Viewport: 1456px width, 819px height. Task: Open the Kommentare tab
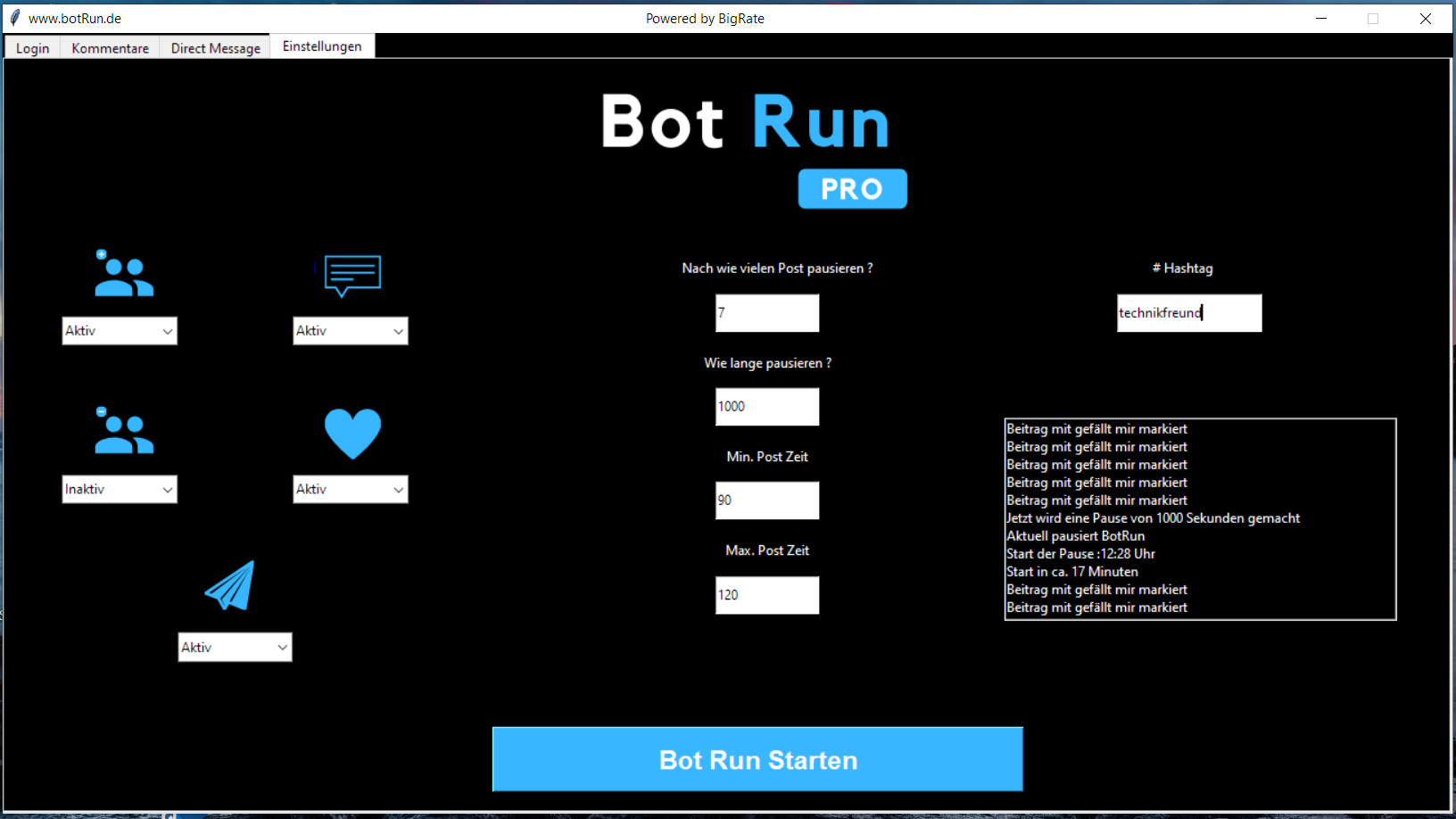click(110, 48)
